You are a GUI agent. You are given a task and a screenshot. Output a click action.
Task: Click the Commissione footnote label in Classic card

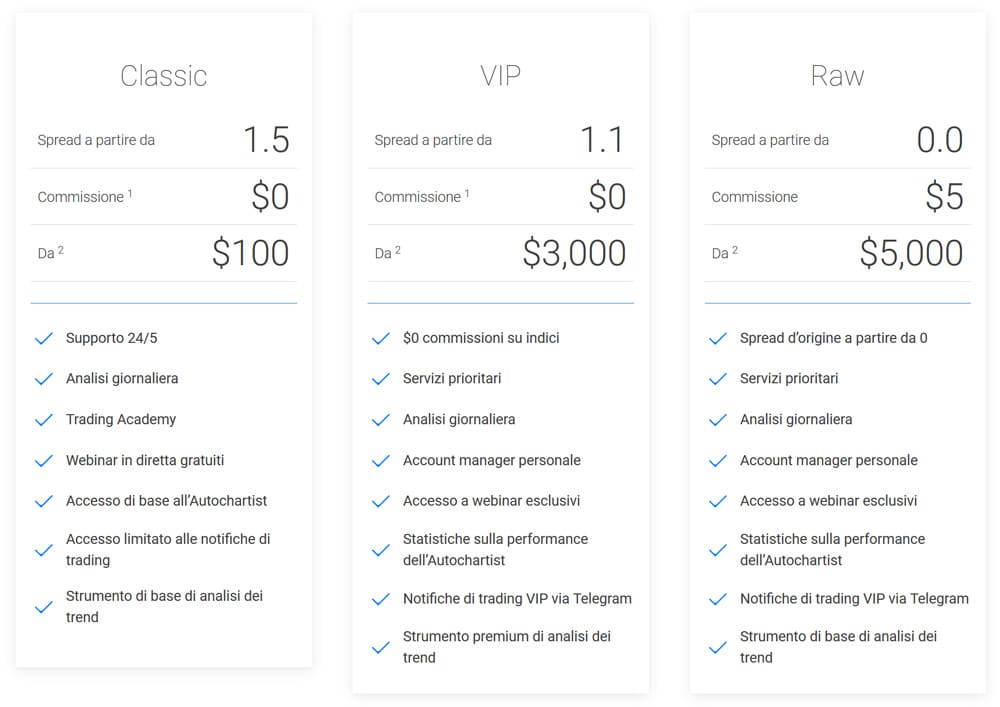[x=85, y=196]
